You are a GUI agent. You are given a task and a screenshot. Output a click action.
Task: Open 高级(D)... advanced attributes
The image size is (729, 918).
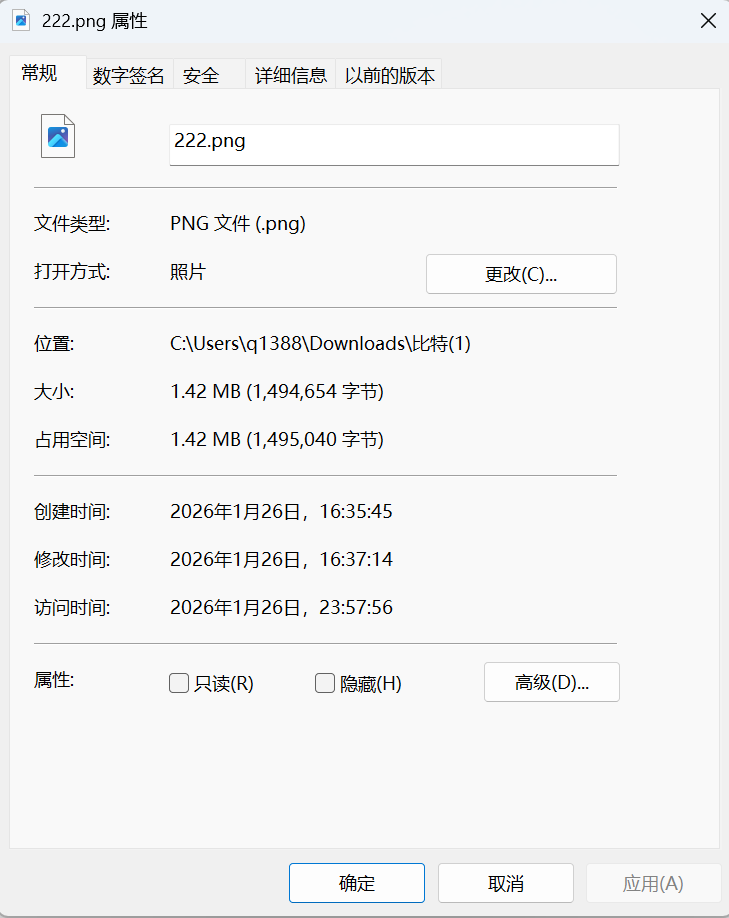(x=551, y=682)
